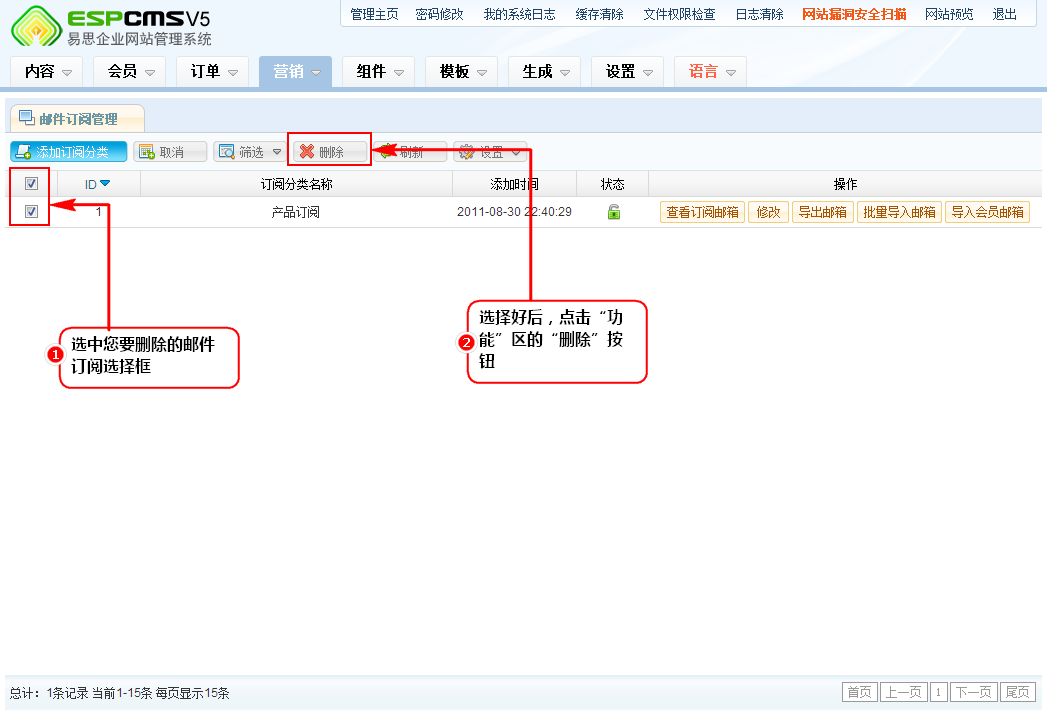This screenshot has height=712, width=1047.
Task: Click the 网站漏洞安全扫描 link
Action: 854,14
